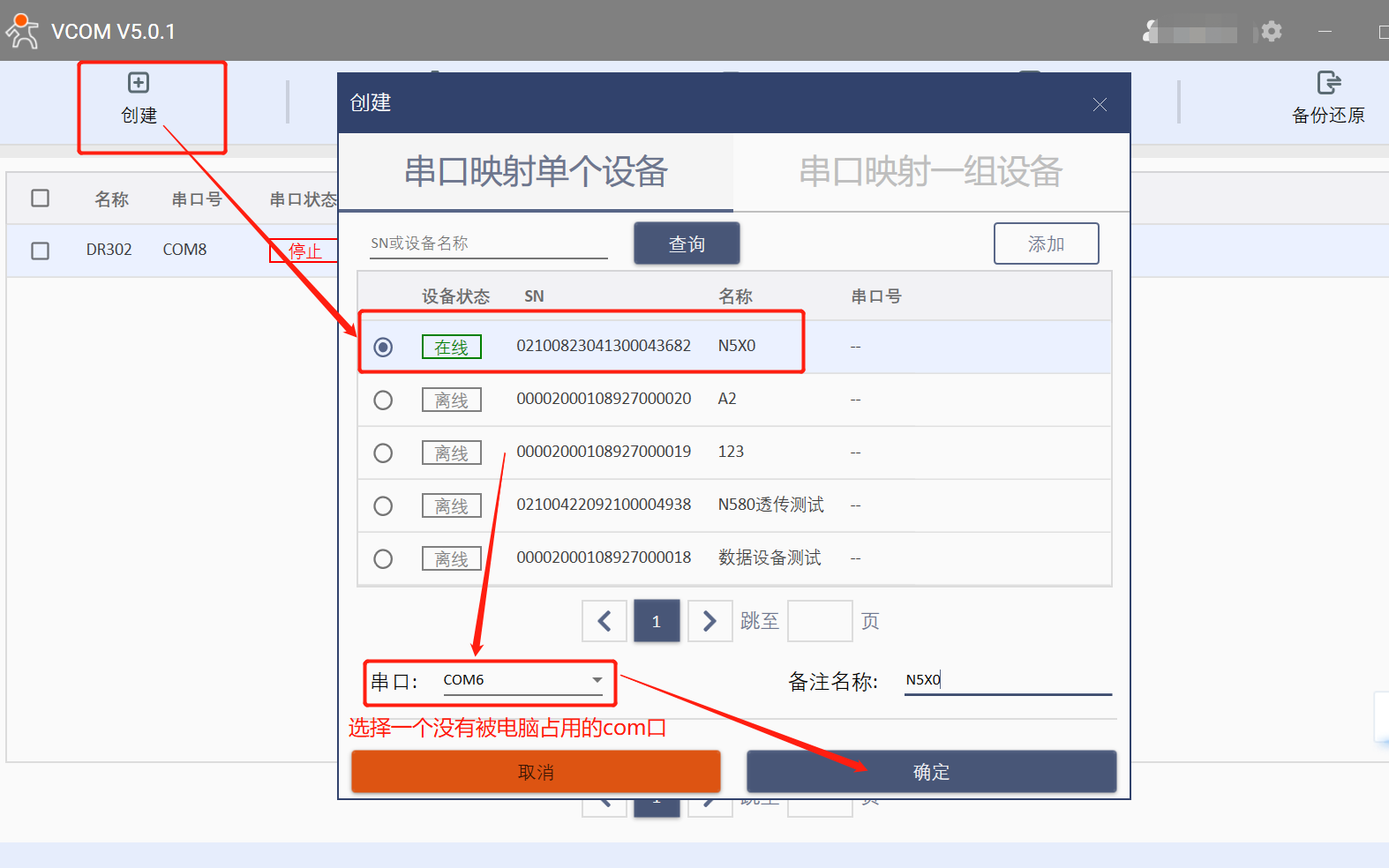1389x868 pixels.
Task: Switch to 串口映射单个设备 tab
Action: click(536, 172)
